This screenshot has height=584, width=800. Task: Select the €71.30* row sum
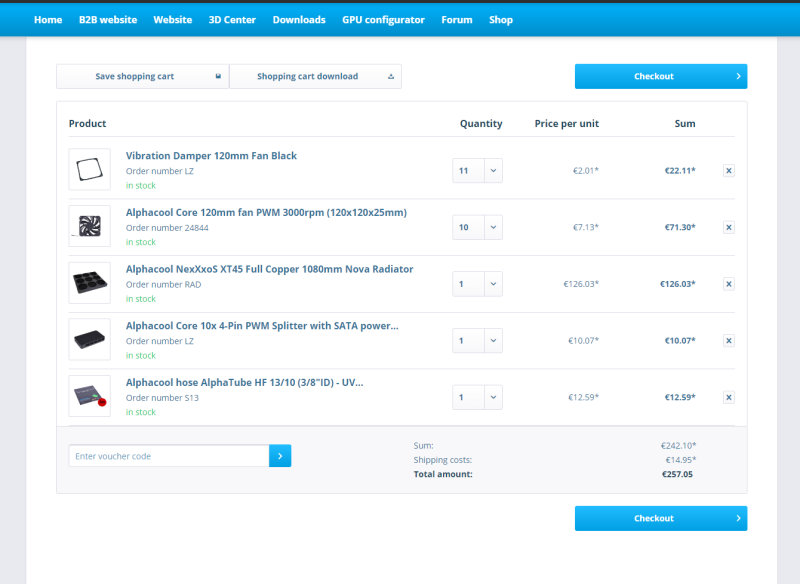[x=680, y=227]
